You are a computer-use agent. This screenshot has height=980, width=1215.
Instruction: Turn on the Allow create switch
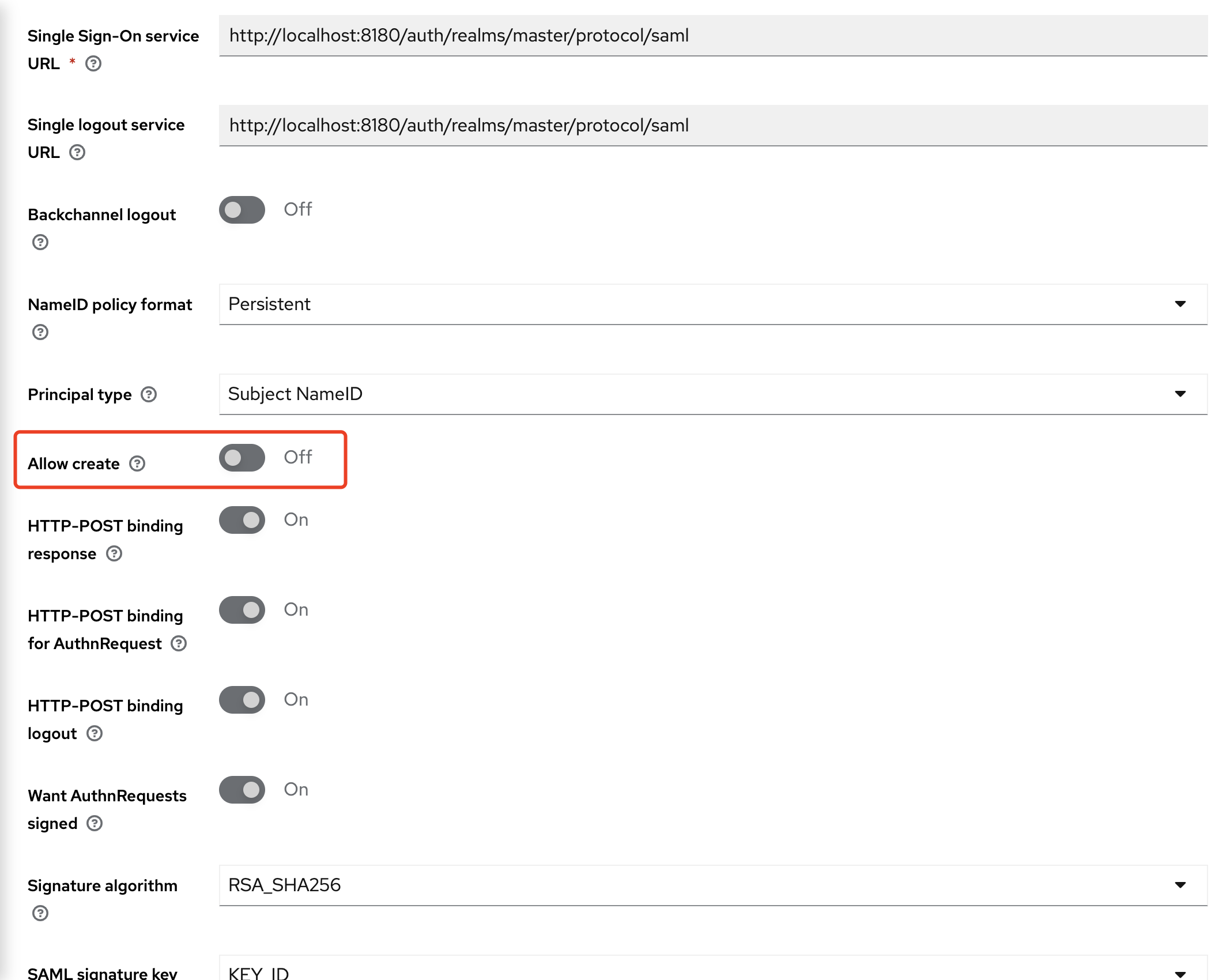click(x=242, y=458)
